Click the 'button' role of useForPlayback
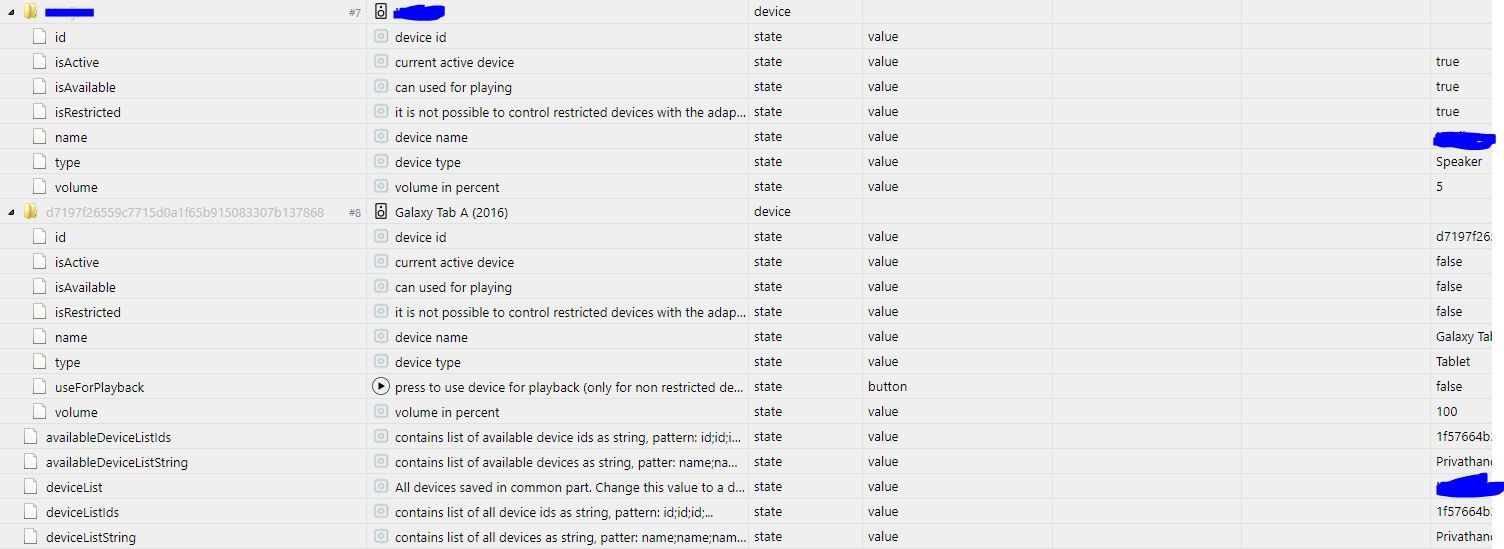This screenshot has height=549, width=1504. click(887, 387)
